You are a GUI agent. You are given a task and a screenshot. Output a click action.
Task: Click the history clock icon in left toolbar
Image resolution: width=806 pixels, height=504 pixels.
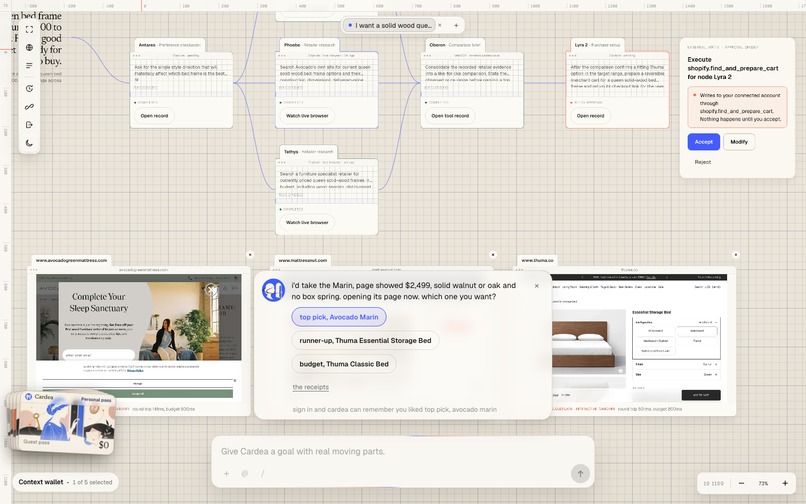[29, 88]
